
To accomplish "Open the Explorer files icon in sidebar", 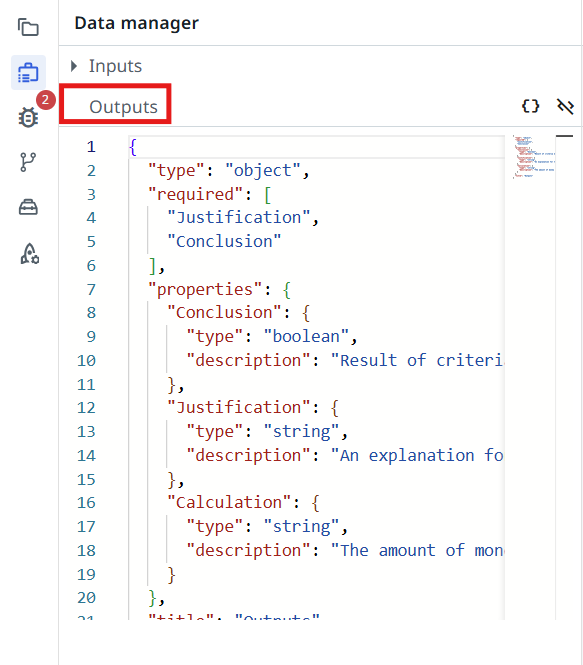I will 28,27.
